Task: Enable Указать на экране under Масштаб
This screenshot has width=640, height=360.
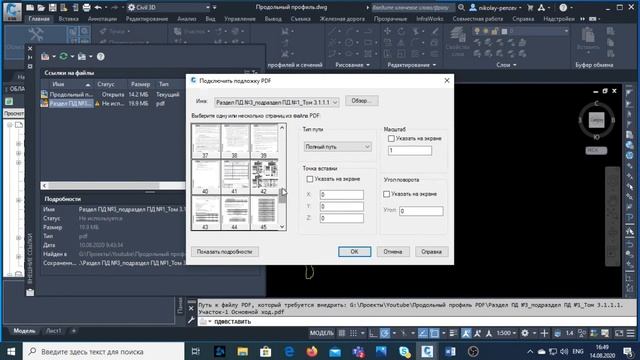Action: [x=391, y=139]
